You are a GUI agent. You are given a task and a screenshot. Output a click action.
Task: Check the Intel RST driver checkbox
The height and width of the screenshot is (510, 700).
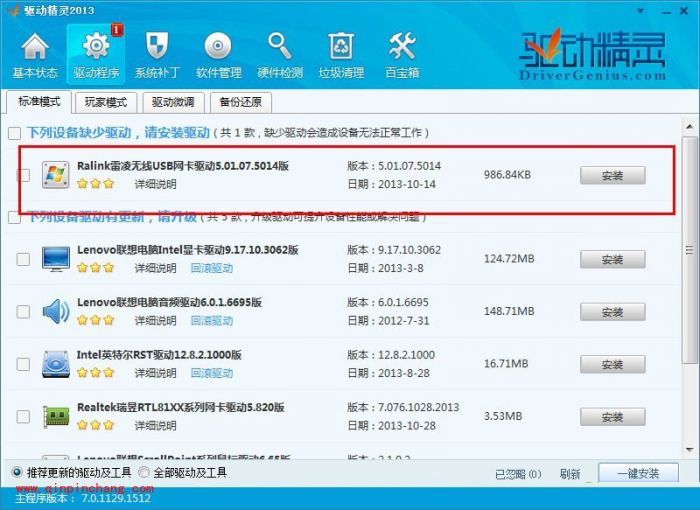(23, 364)
